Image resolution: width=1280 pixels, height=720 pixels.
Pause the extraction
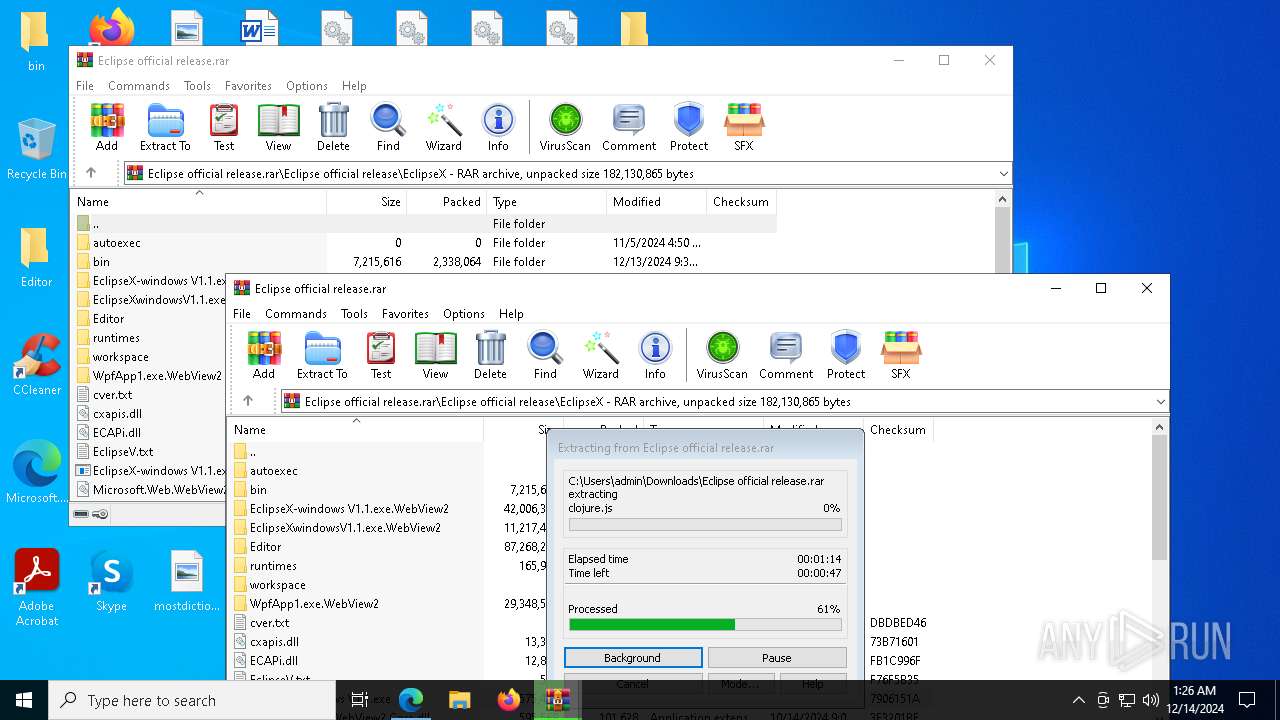(x=776, y=658)
